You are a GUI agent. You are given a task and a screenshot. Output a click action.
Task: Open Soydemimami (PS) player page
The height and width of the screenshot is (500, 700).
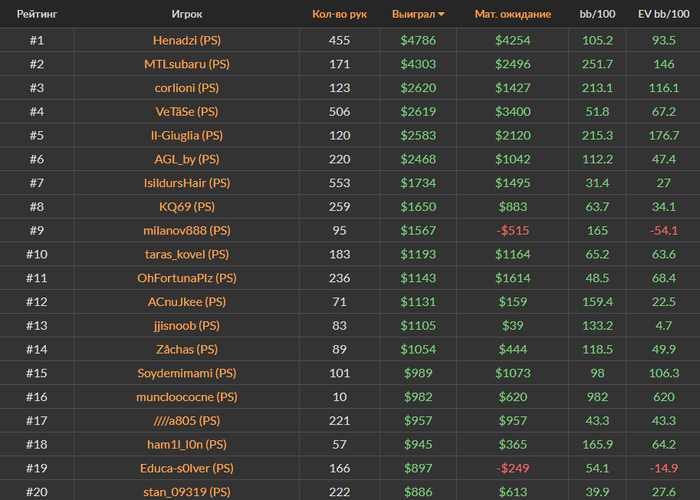click(187, 373)
